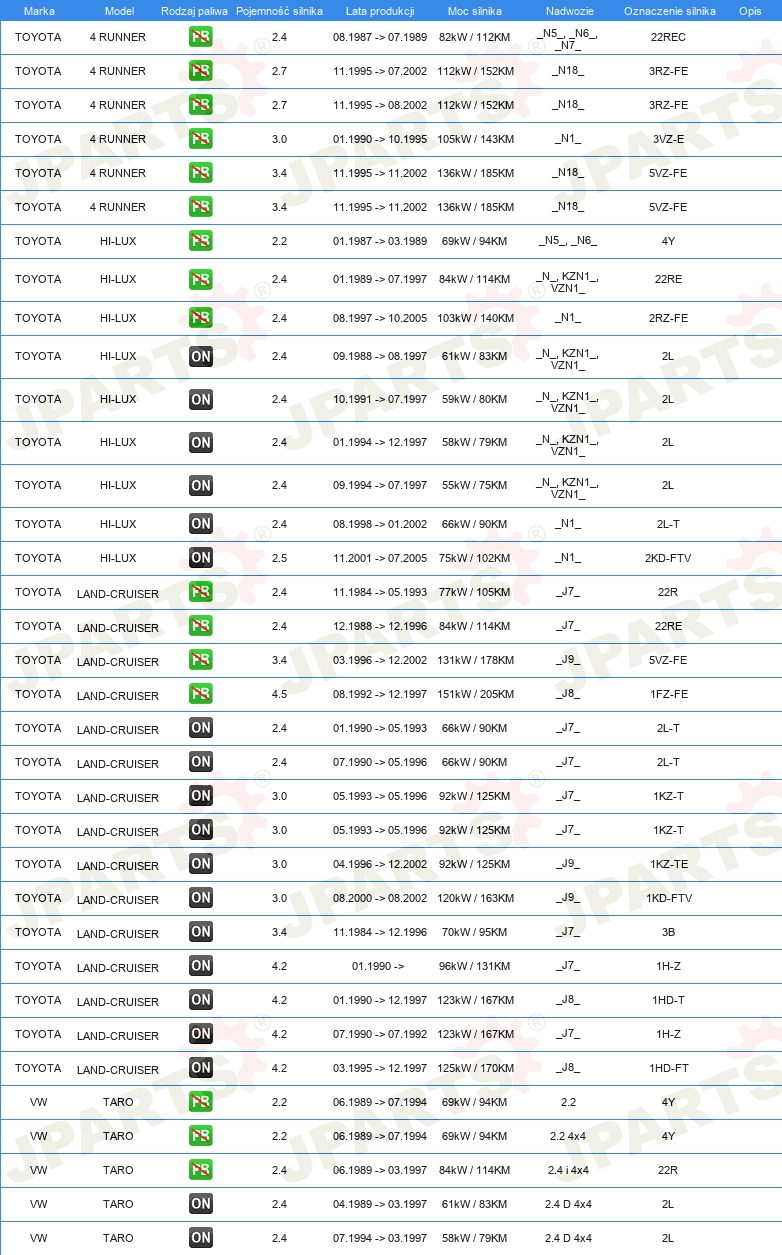Image resolution: width=782 pixels, height=1255 pixels.
Task: Click the 105kW / 143KM power cell
Action: coord(475,139)
